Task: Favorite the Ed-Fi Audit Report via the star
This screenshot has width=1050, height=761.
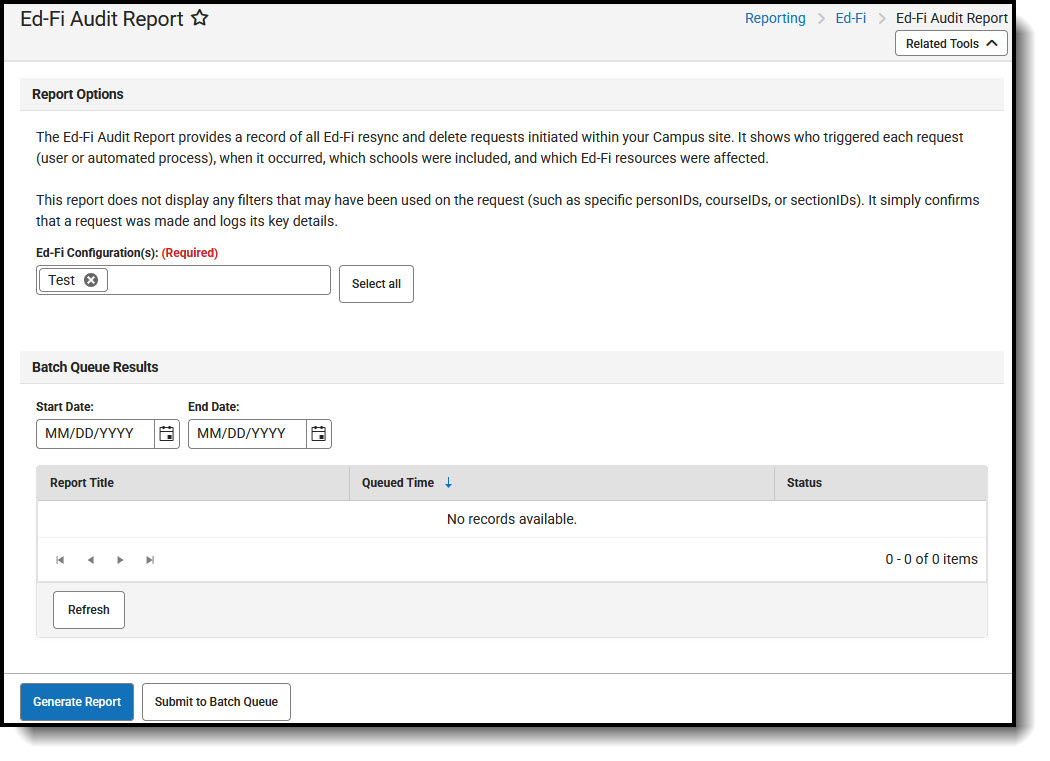Action: [199, 17]
